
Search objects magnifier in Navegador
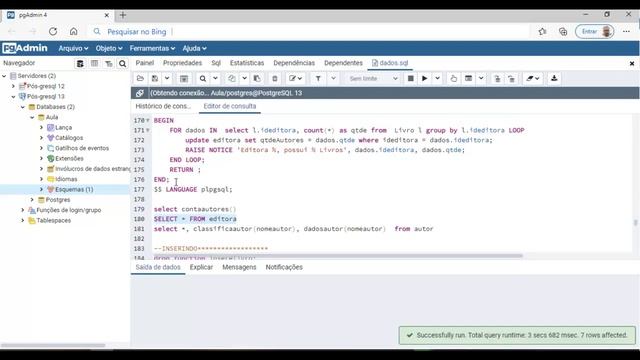122,63
